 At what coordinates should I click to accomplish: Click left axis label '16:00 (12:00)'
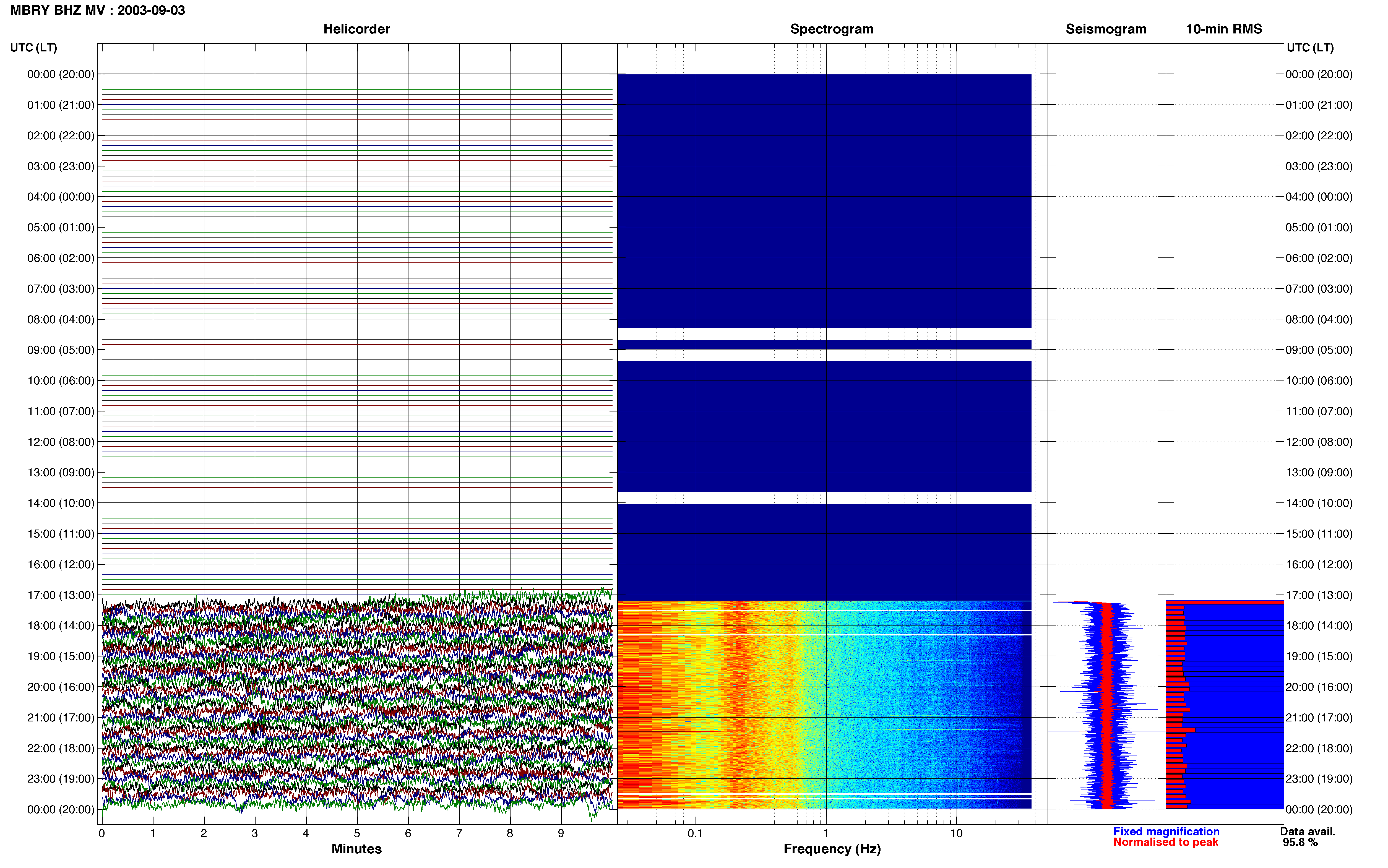pyautogui.click(x=61, y=565)
